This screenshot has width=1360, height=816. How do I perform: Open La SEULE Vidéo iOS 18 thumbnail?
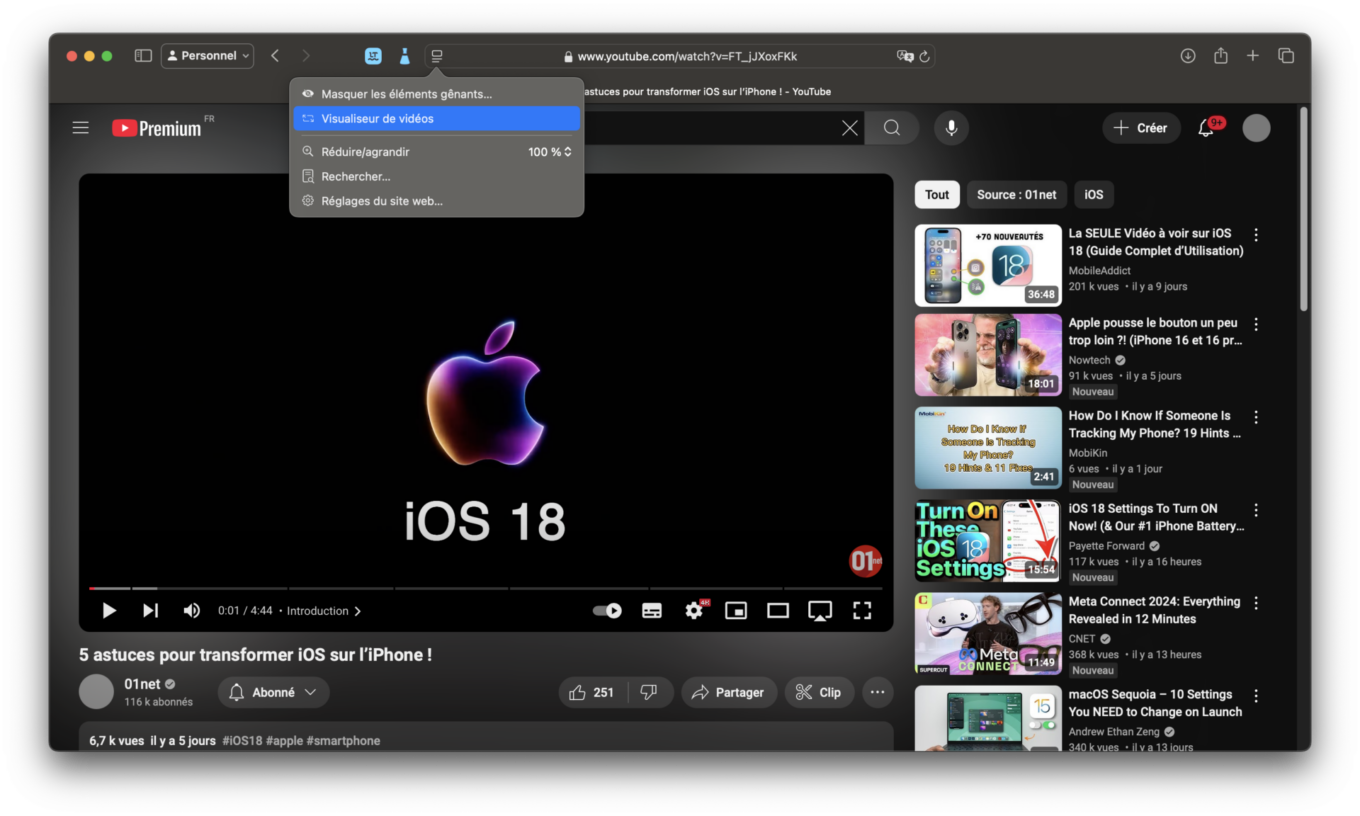coord(988,265)
